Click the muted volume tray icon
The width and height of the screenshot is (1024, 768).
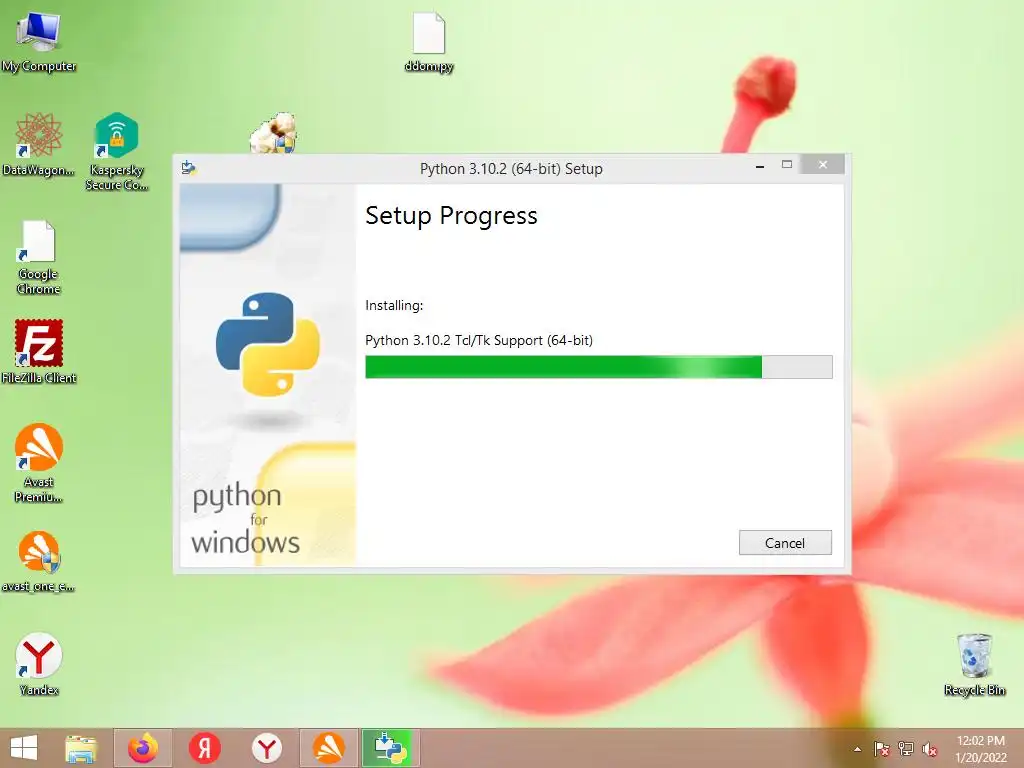click(930, 749)
